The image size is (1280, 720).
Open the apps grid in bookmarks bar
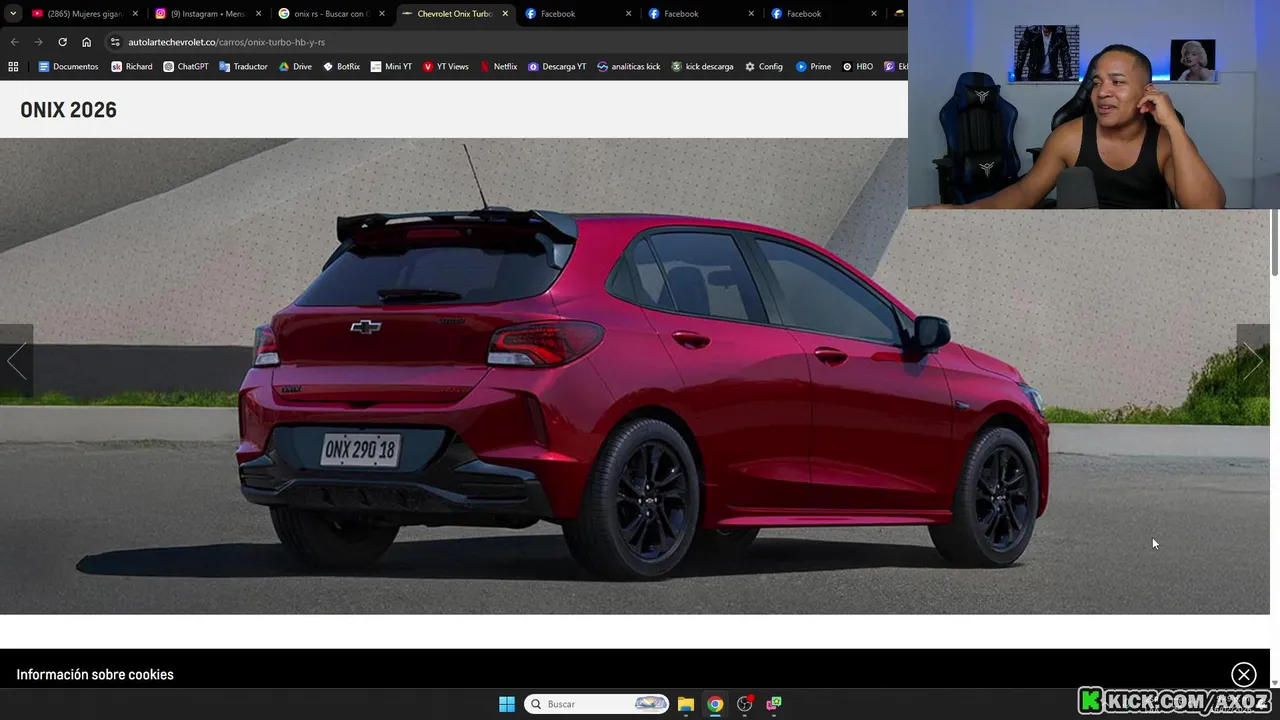[x=13, y=67]
